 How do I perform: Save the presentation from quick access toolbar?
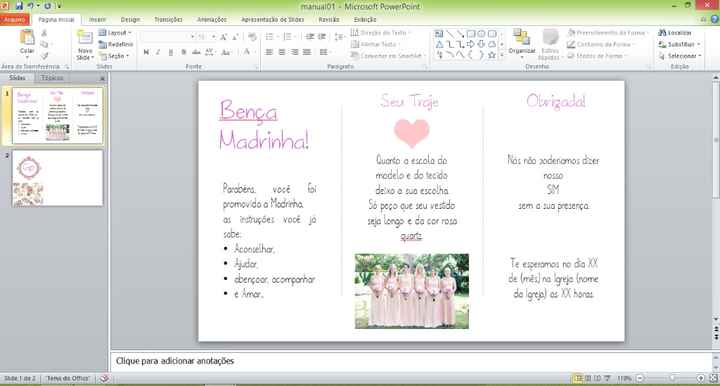pos(19,6)
